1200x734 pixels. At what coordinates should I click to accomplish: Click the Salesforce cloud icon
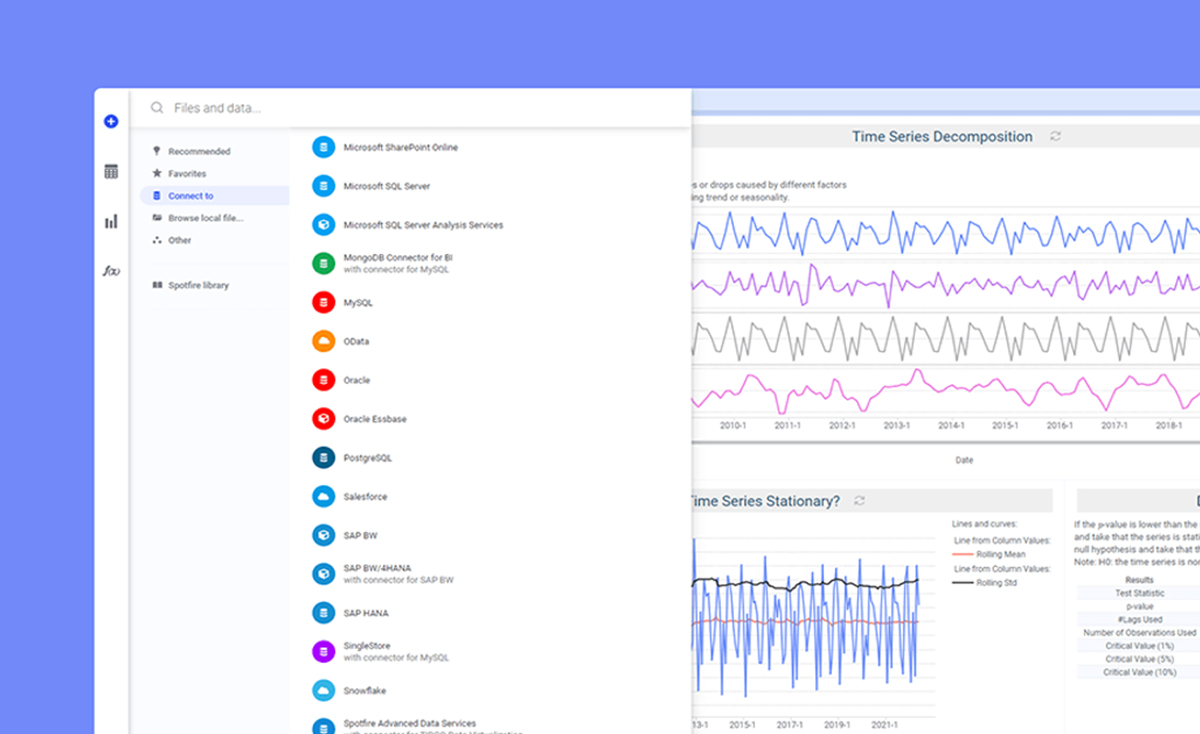(322, 496)
